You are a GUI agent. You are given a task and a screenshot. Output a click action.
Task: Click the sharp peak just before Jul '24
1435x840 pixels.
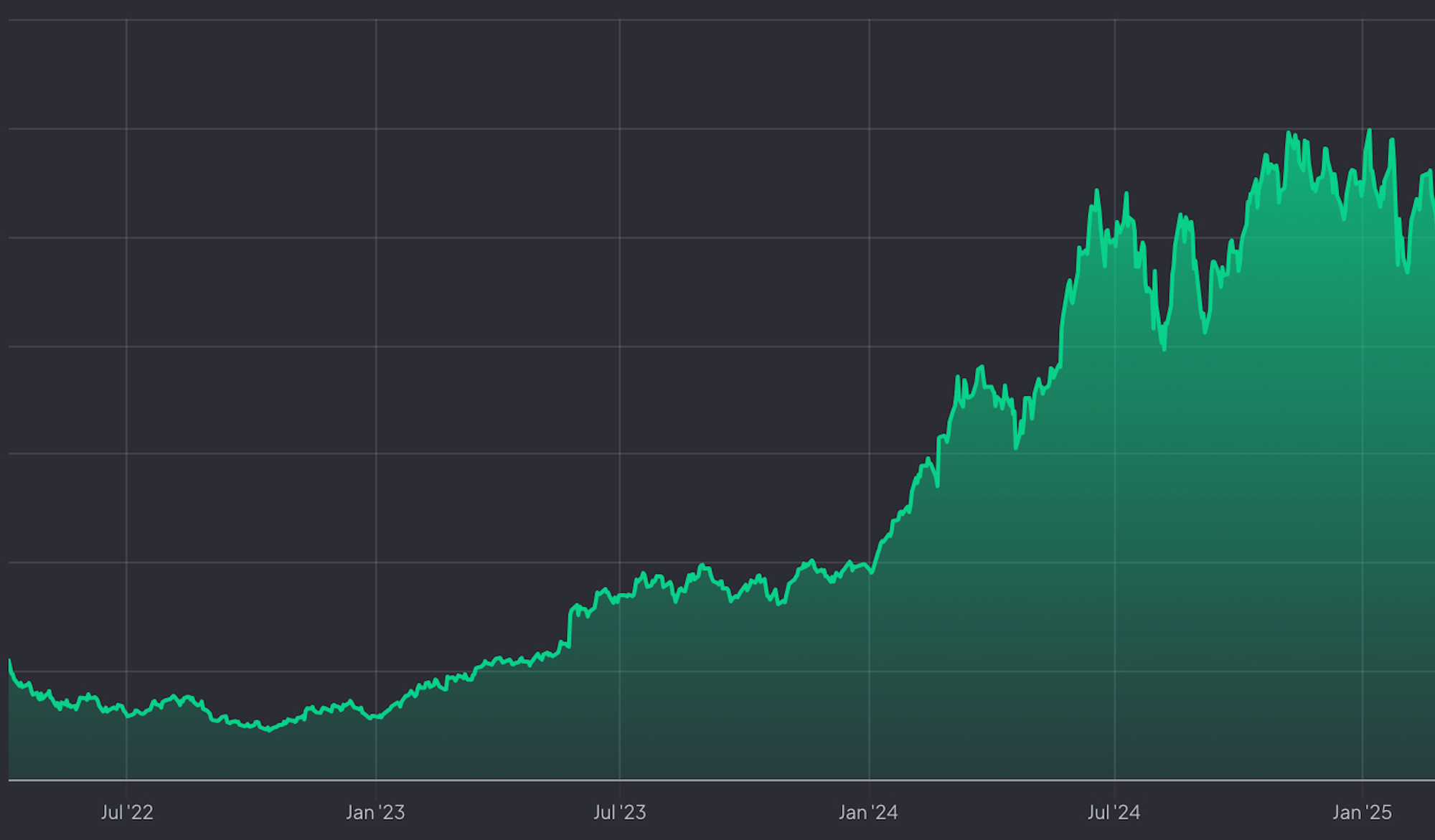click(1096, 191)
